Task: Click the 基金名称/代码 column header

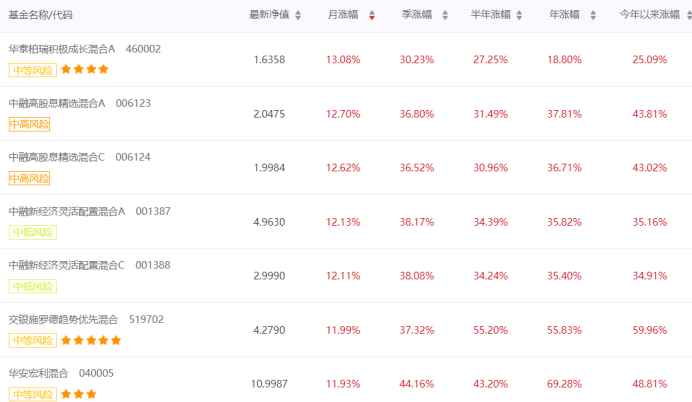Action: [40, 16]
